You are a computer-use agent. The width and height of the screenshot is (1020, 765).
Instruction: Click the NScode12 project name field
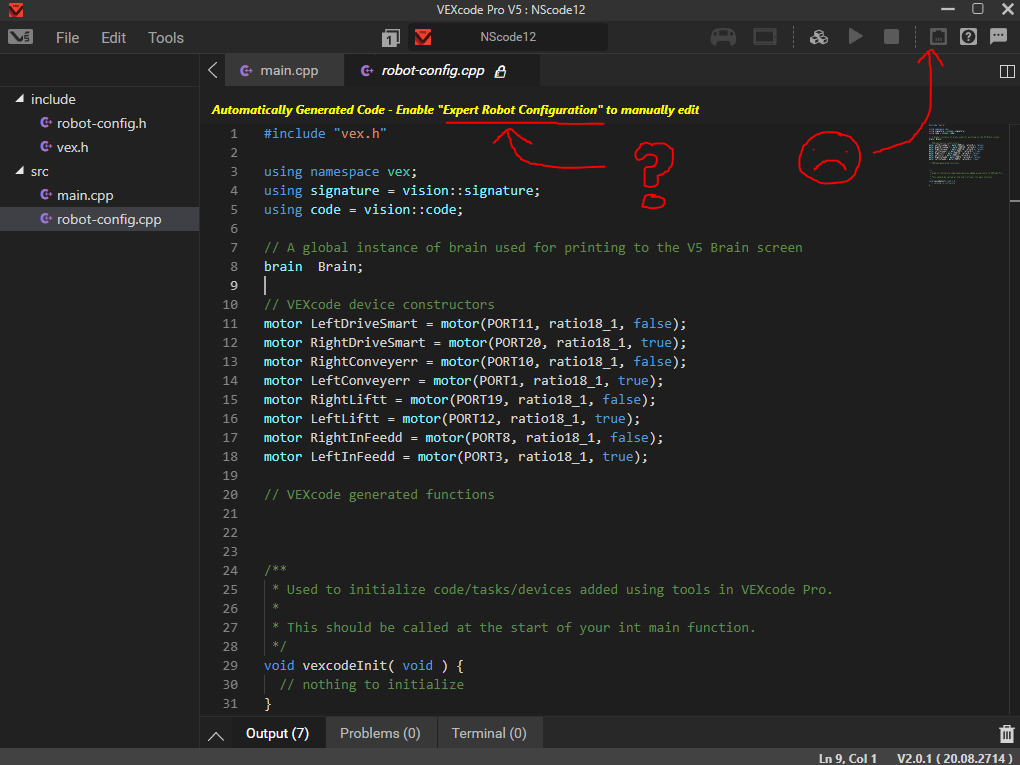click(508, 37)
